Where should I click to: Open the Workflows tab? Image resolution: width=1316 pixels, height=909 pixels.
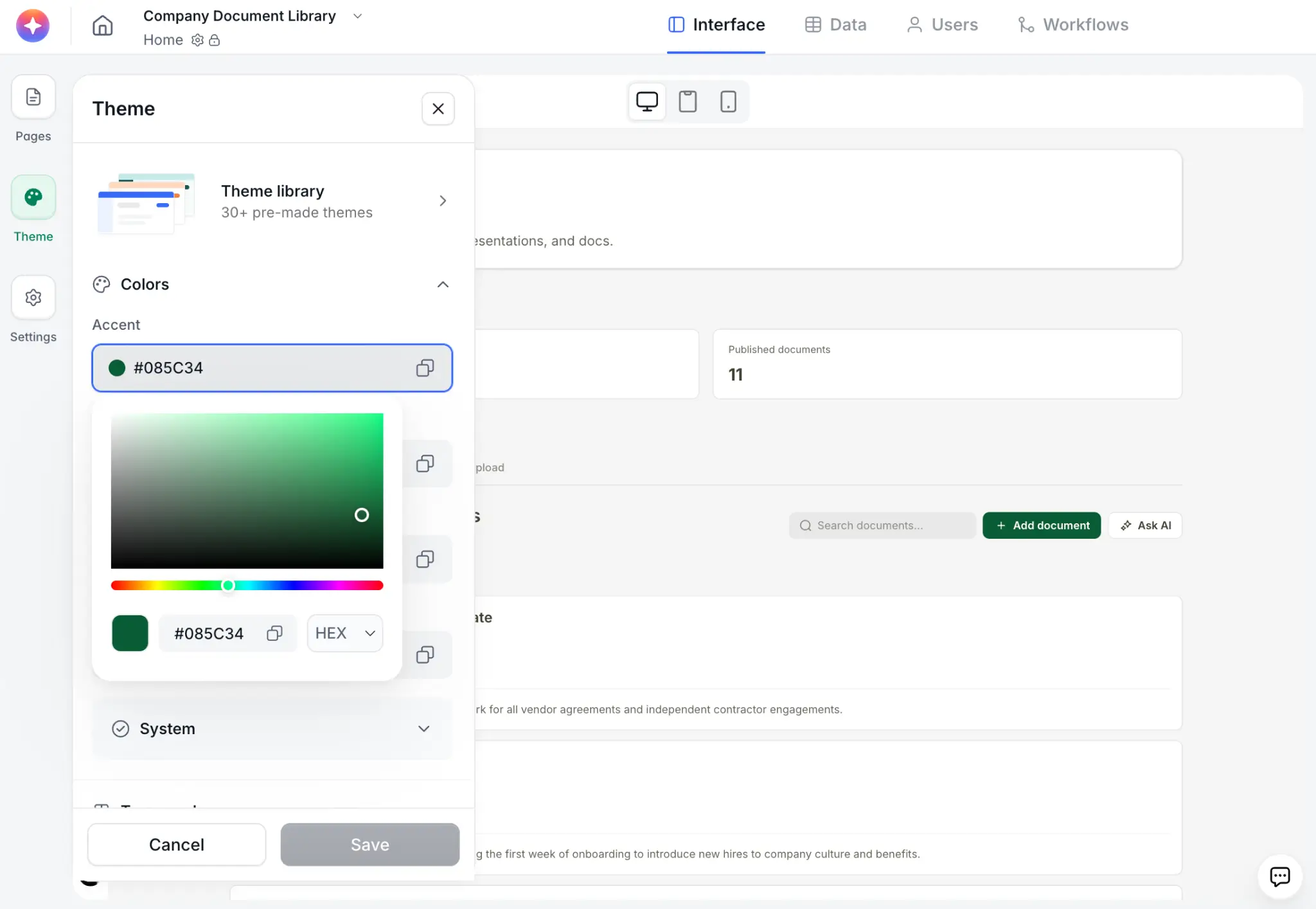click(x=1073, y=25)
